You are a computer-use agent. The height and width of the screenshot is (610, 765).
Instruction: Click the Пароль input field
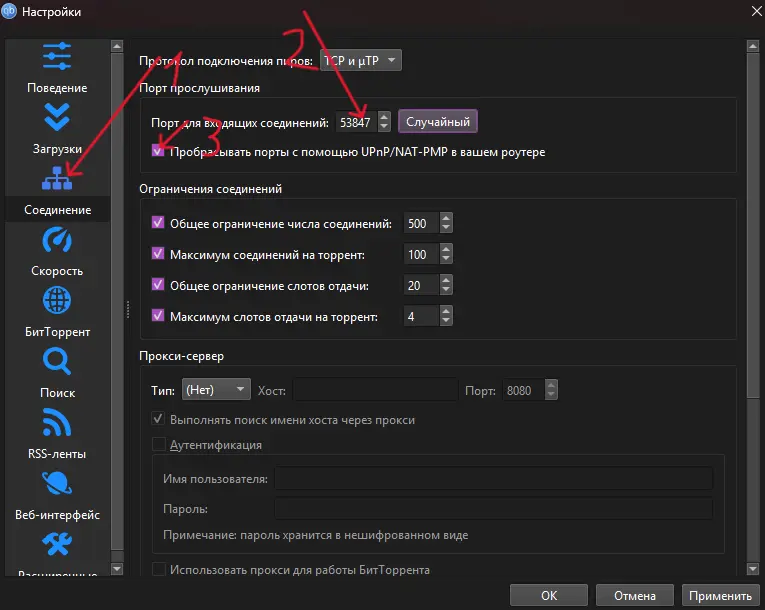click(494, 508)
